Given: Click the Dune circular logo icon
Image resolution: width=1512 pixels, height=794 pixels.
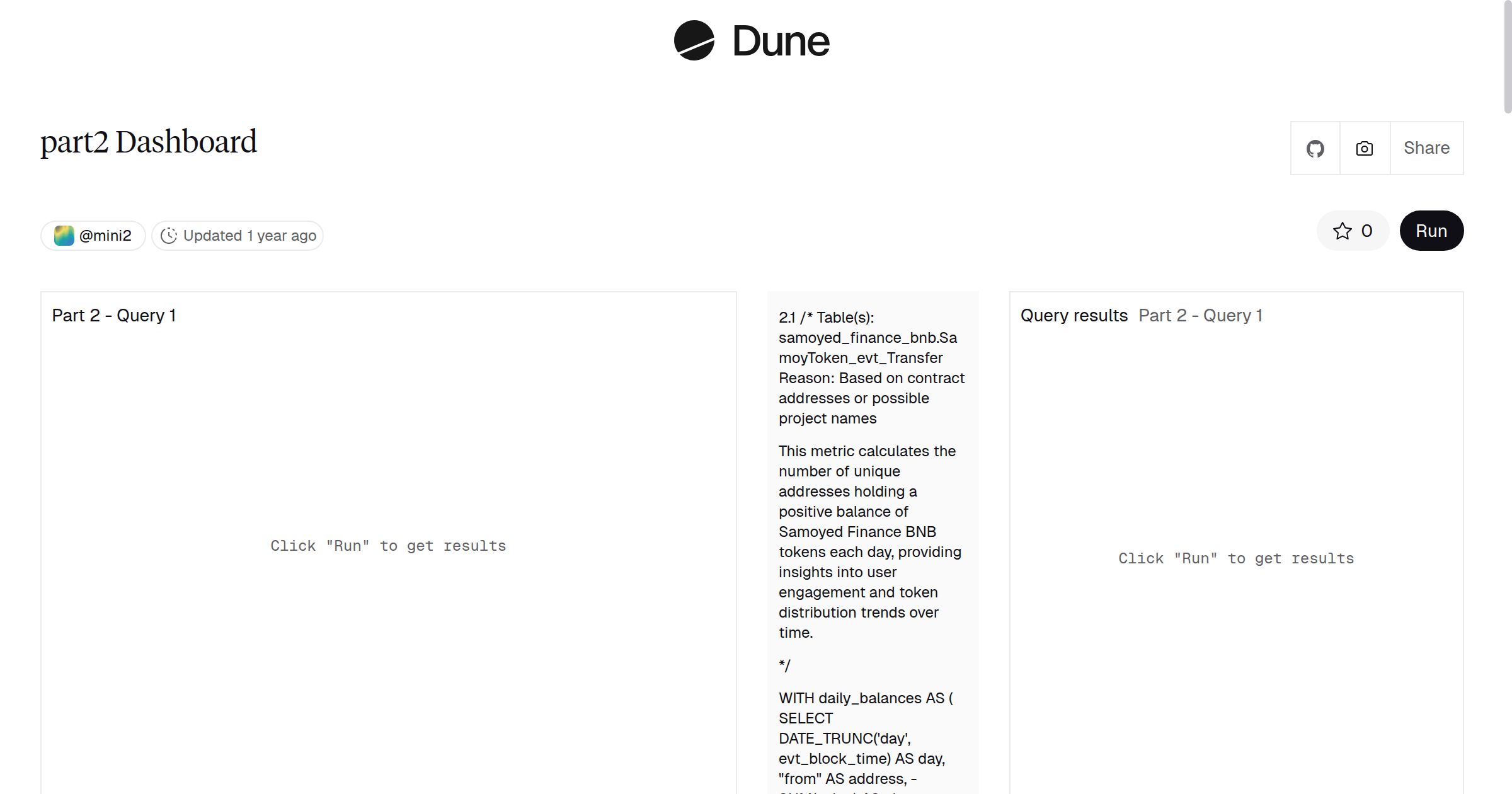Looking at the screenshot, I should tap(694, 40).
